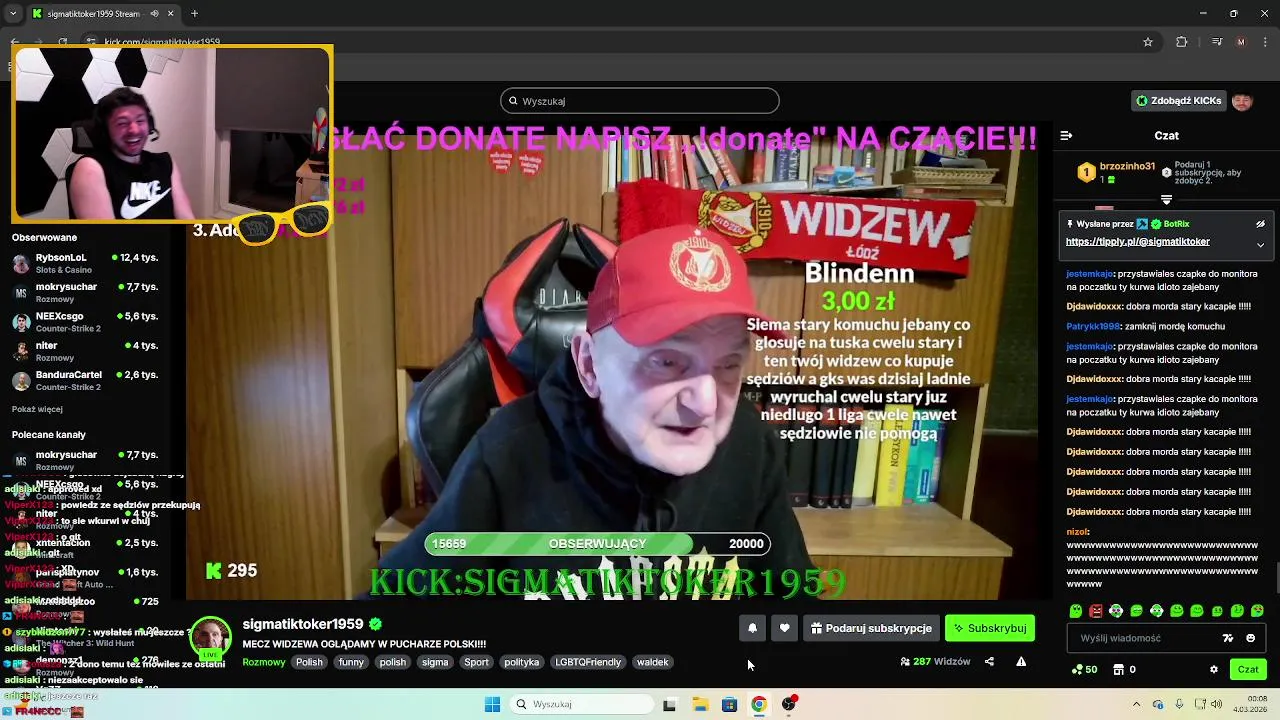
Task: Select the Sport tag
Action: click(476, 662)
